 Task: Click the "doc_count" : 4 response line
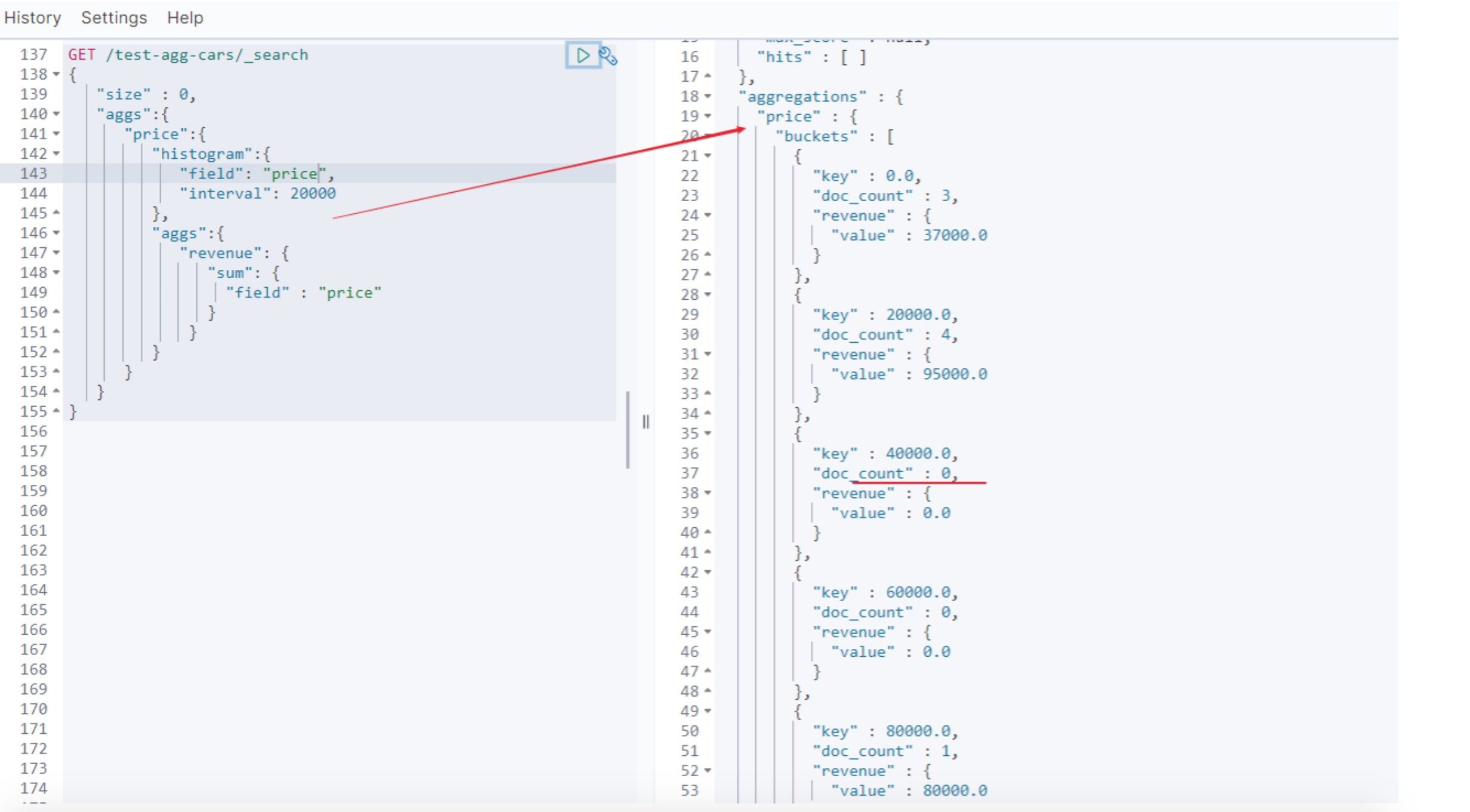(x=885, y=334)
